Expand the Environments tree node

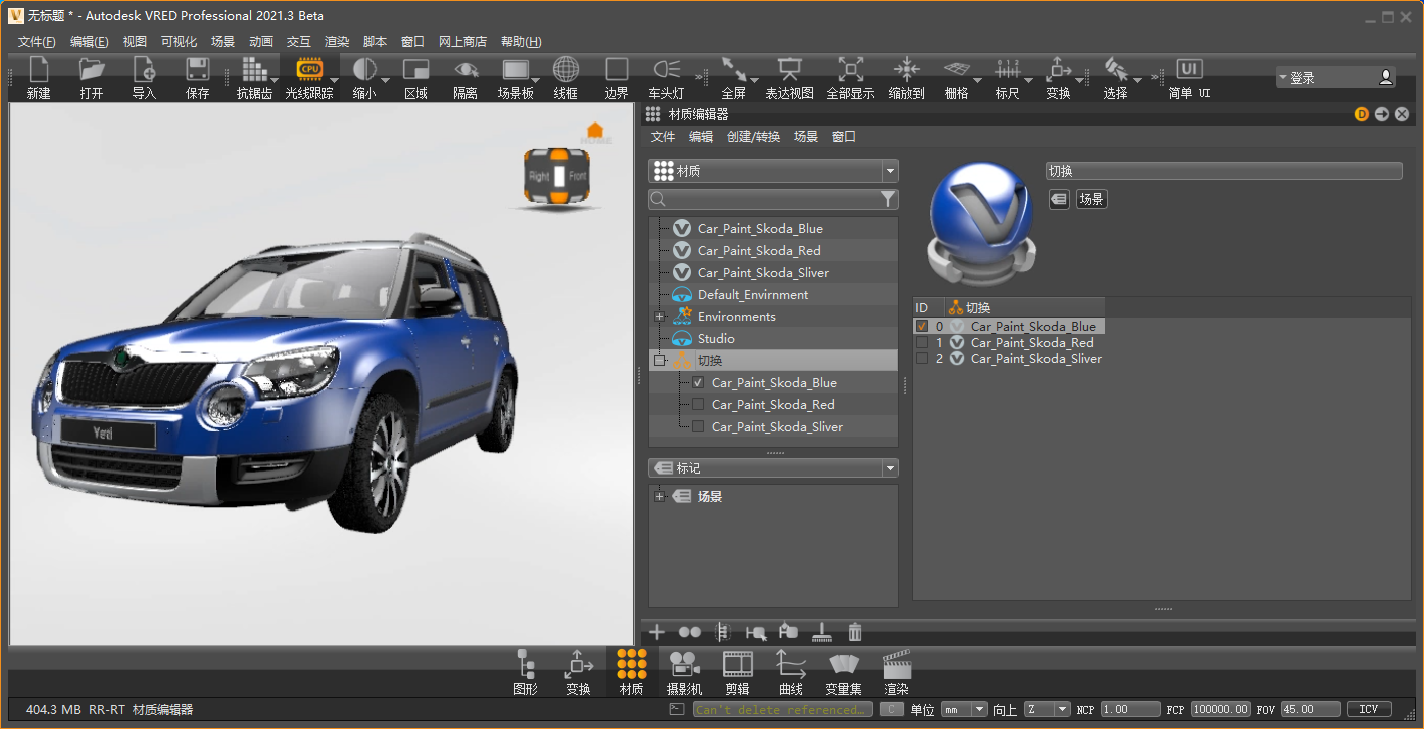tap(659, 317)
